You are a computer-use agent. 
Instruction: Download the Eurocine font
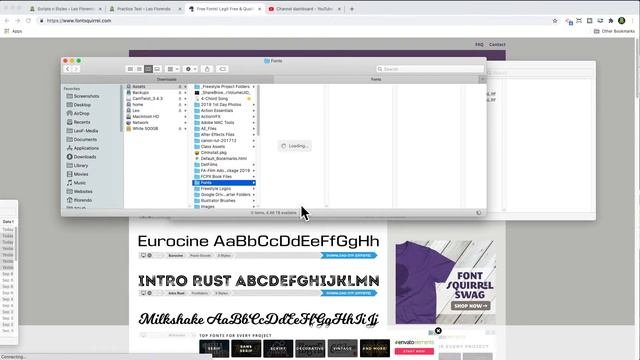349,256
